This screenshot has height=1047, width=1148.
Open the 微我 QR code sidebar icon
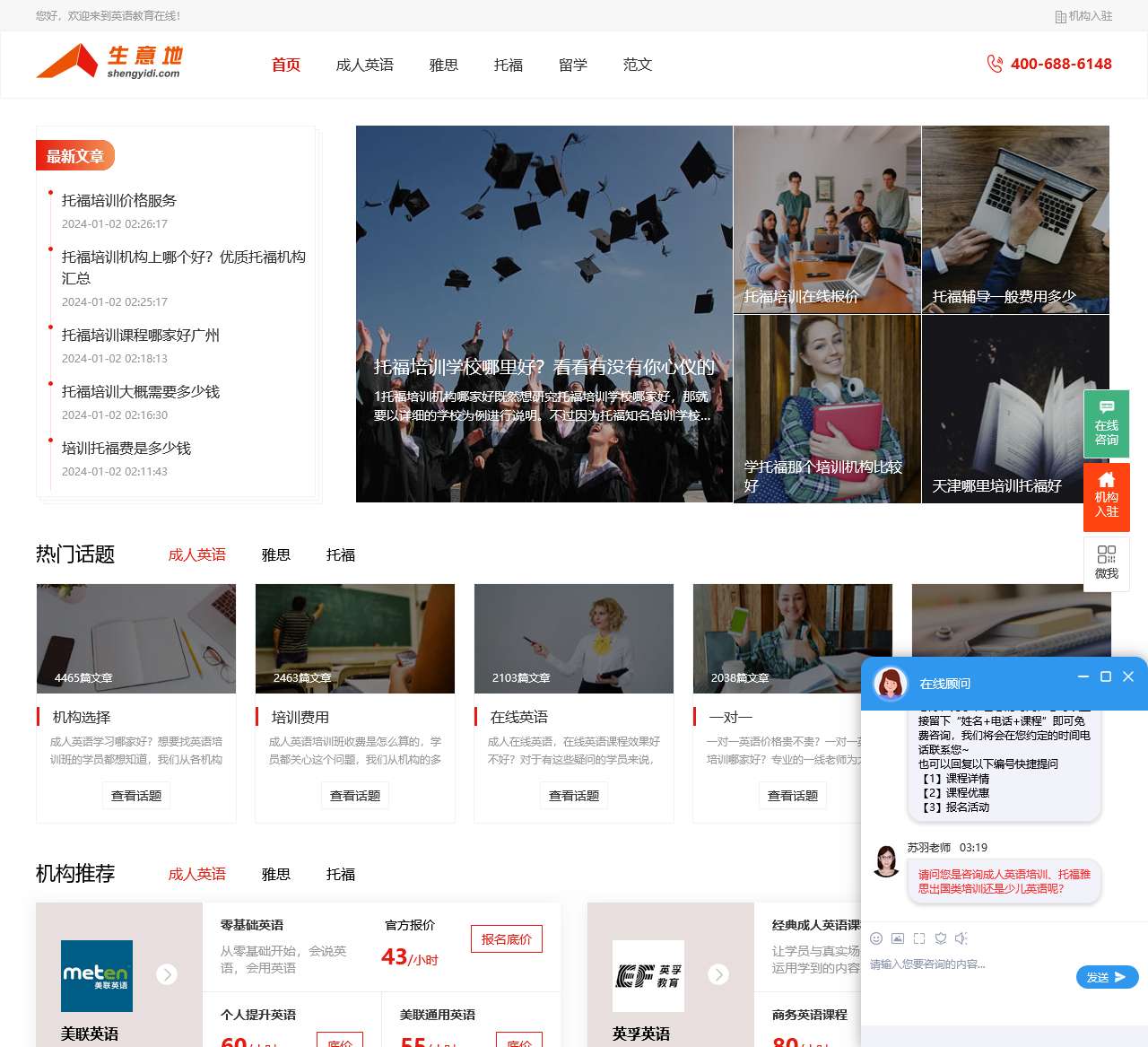(1107, 563)
